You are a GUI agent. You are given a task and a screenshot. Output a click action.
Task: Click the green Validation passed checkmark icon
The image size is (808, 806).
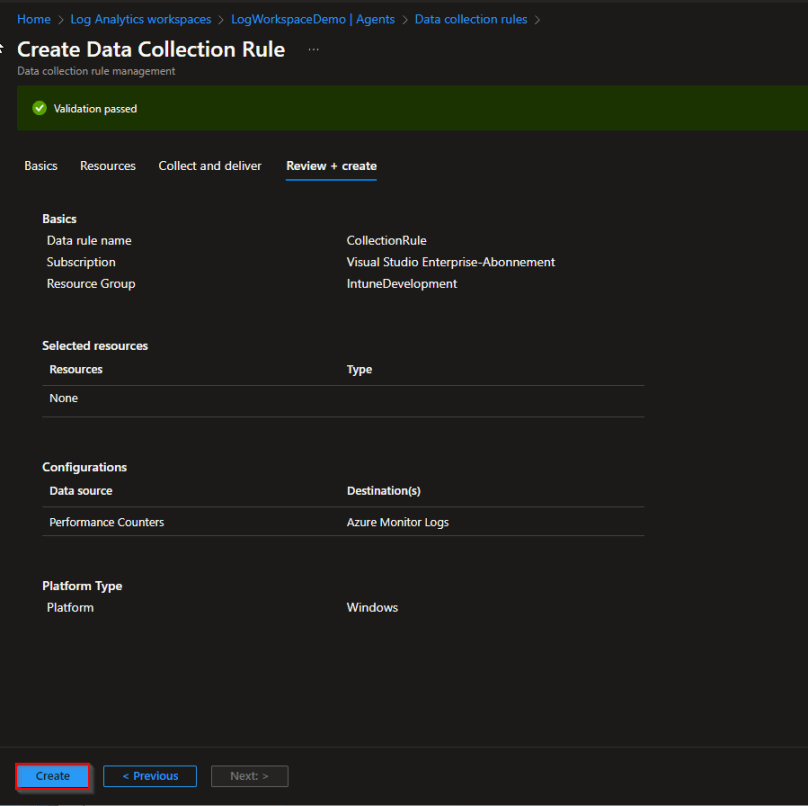click(39, 107)
